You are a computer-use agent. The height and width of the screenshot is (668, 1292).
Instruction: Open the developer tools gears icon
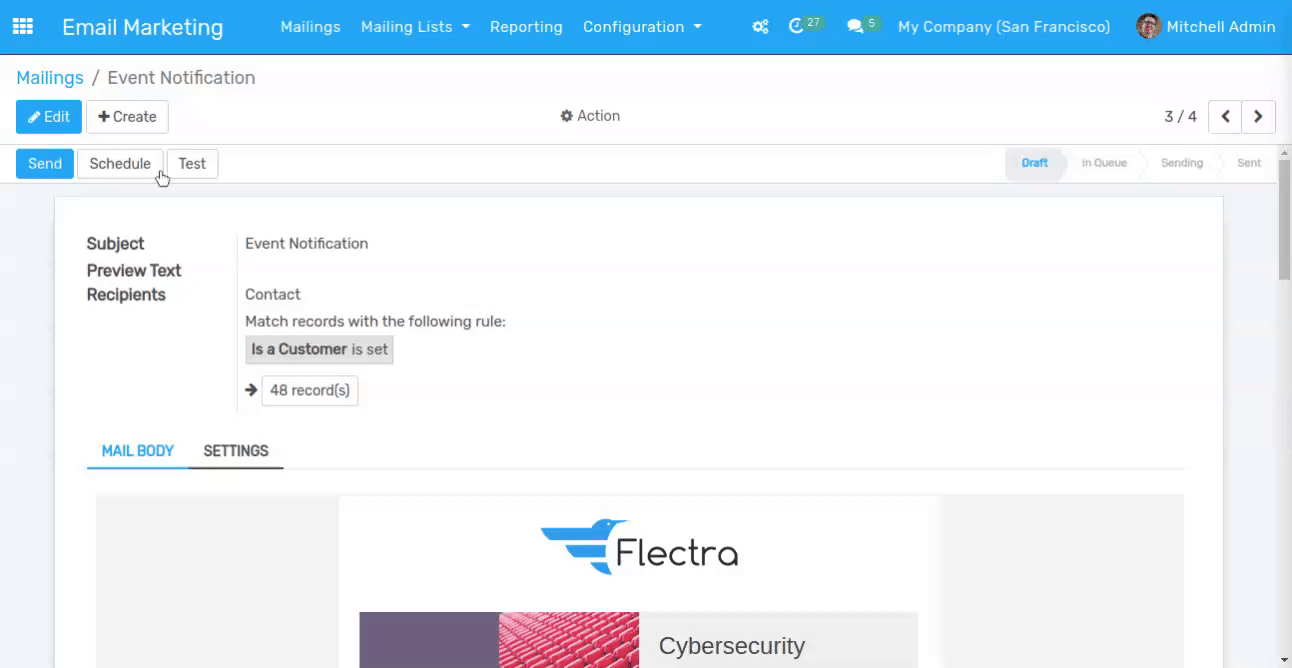(760, 27)
